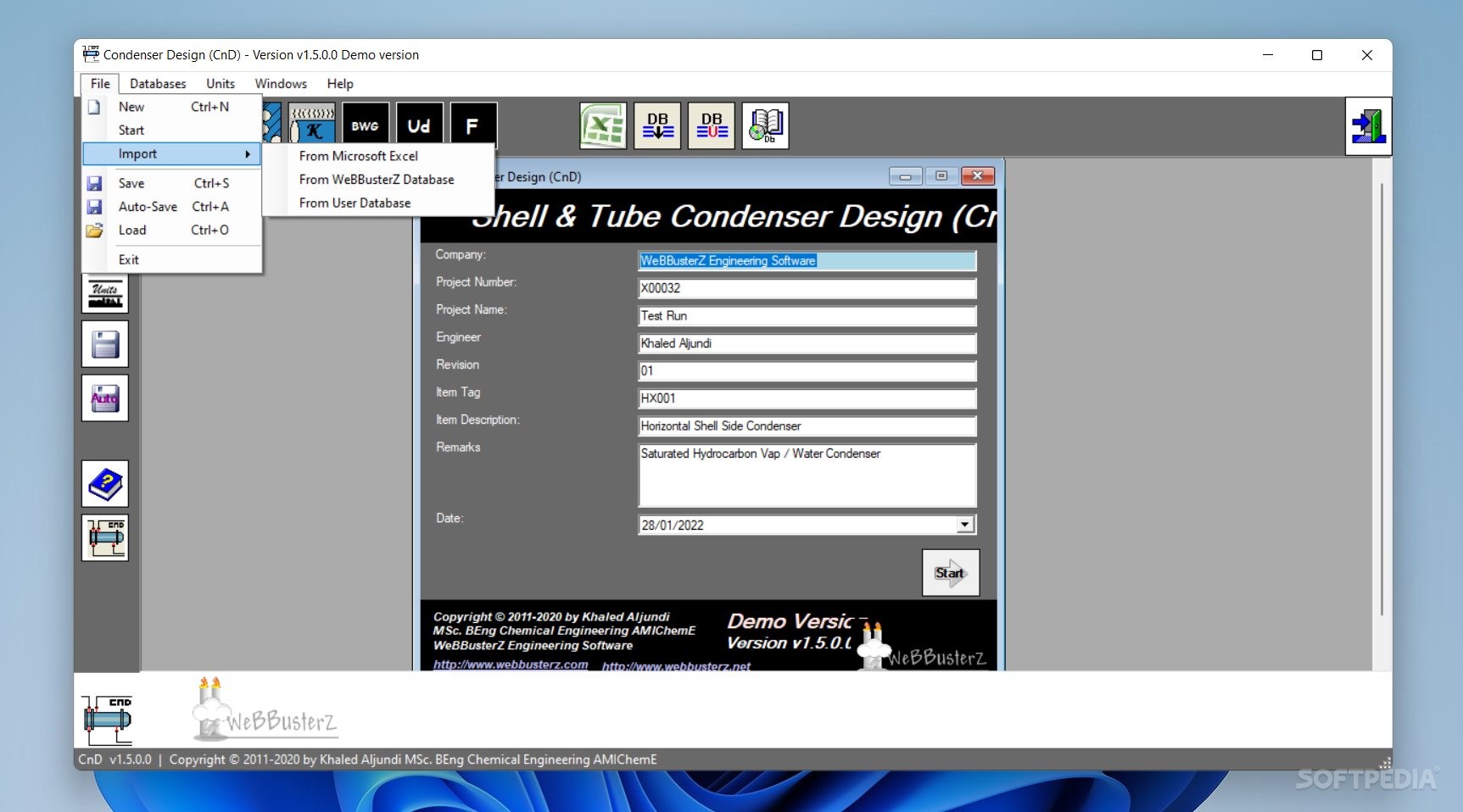Choose Exit from the File menu
The height and width of the screenshot is (812, 1463).
pyautogui.click(x=172, y=259)
